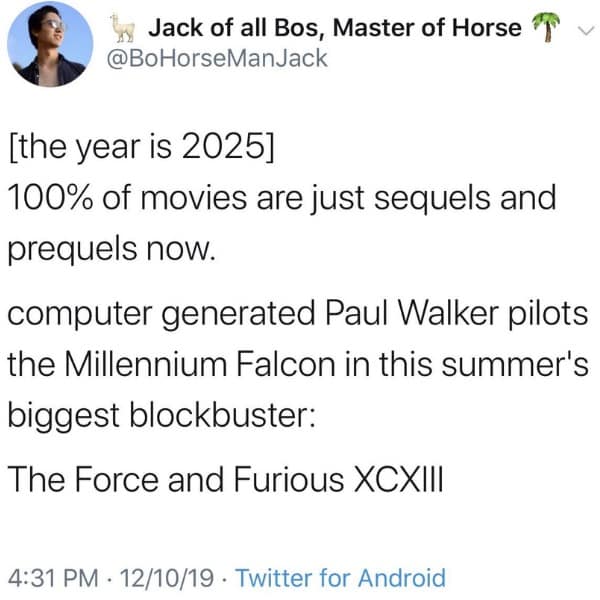The image size is (600, 600).
Task: Open the 'Jack of all Bos, Master of Horse' profile
Action: click(x=334, y=28)
